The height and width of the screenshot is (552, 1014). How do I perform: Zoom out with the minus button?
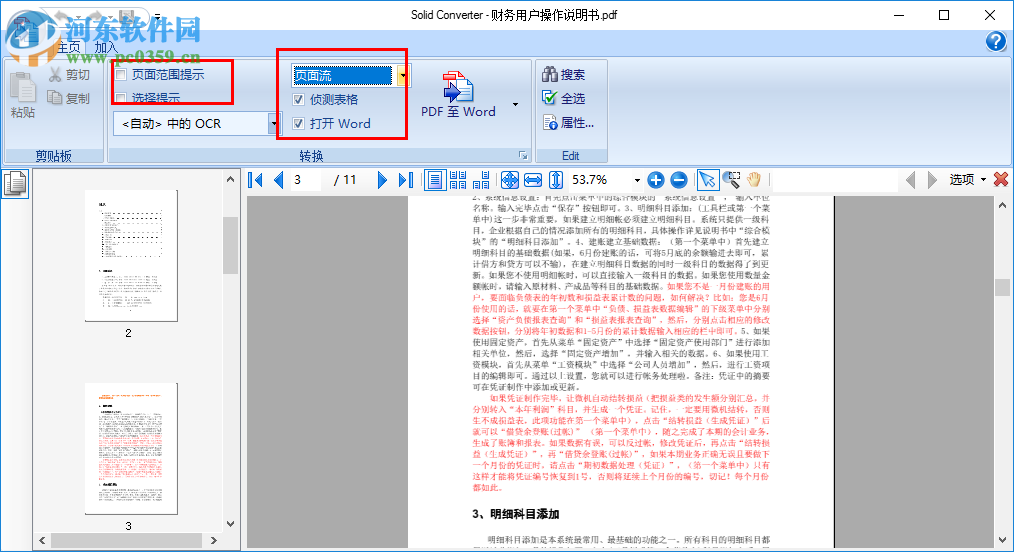tap(678, 180)
